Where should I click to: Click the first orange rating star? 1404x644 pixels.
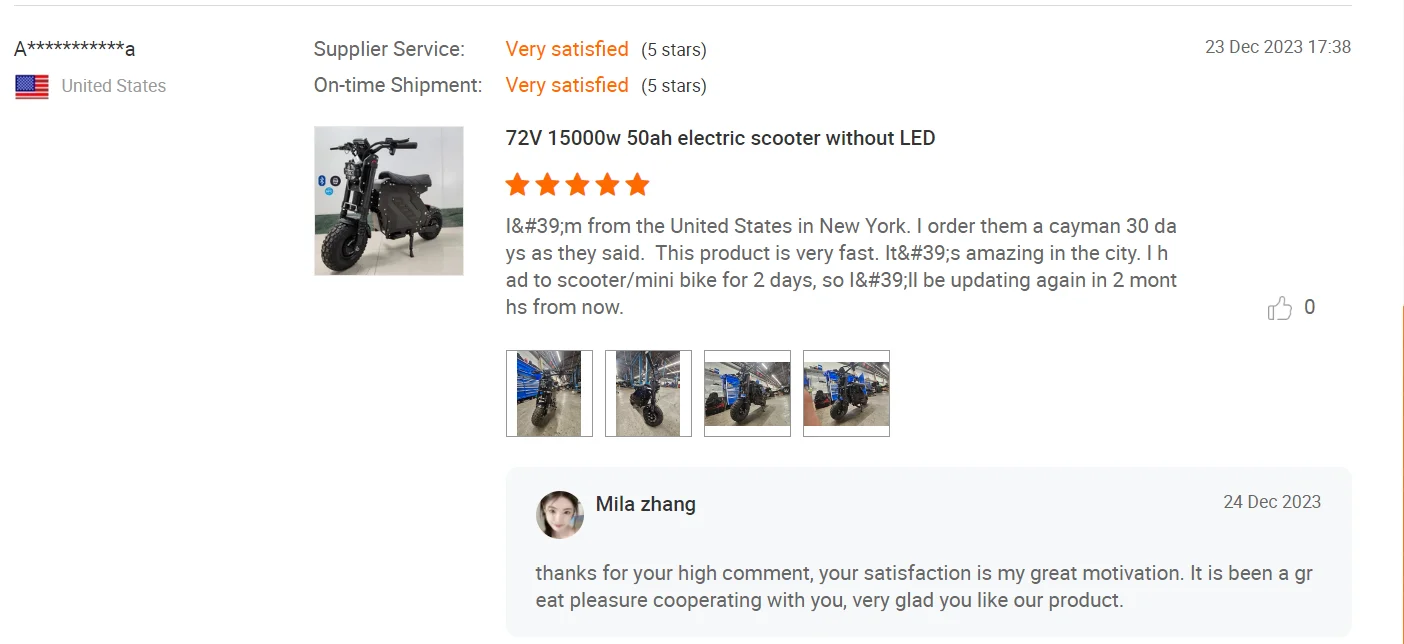click(517, 185)
